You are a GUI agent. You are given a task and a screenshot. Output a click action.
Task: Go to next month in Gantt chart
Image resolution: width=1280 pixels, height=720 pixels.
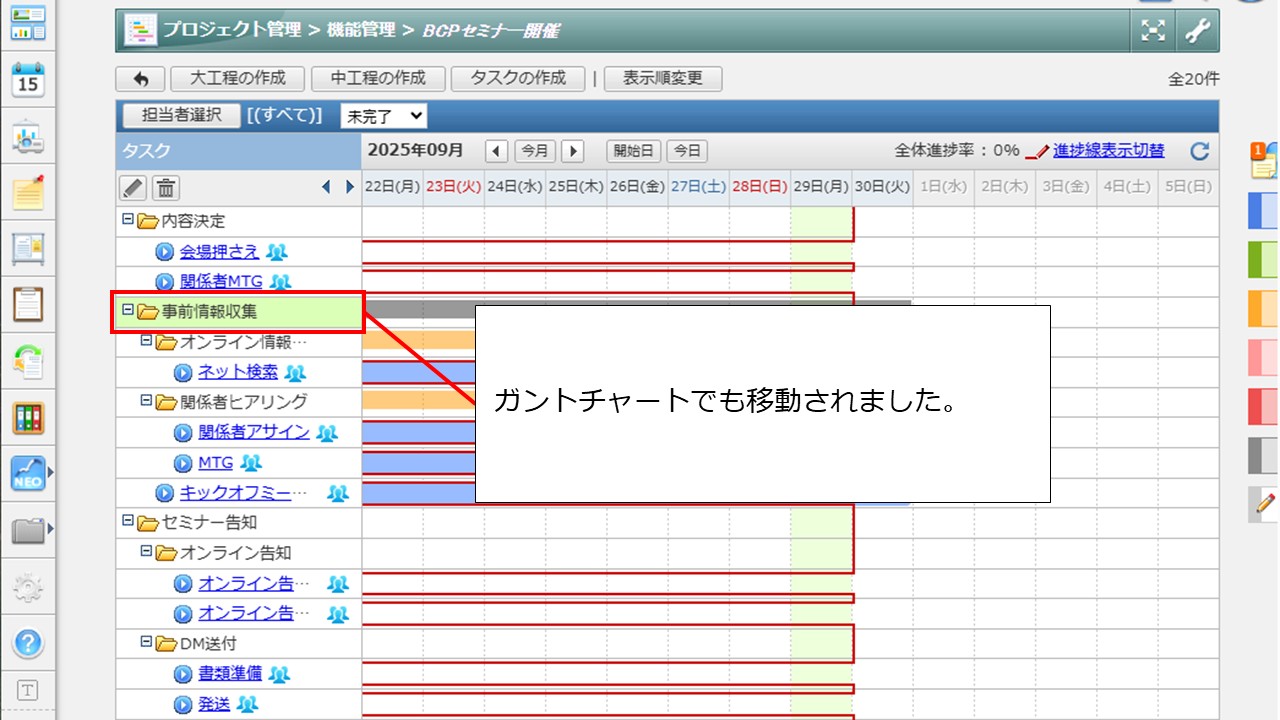[x=572, y=151]
